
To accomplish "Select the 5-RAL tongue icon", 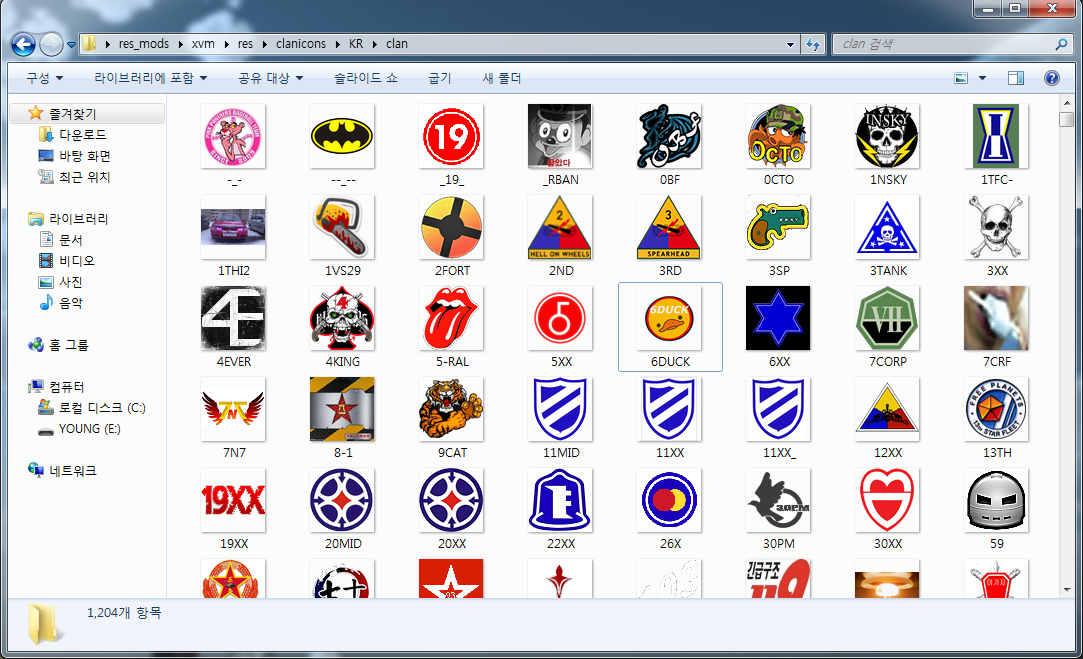I will tap(451, 318).
